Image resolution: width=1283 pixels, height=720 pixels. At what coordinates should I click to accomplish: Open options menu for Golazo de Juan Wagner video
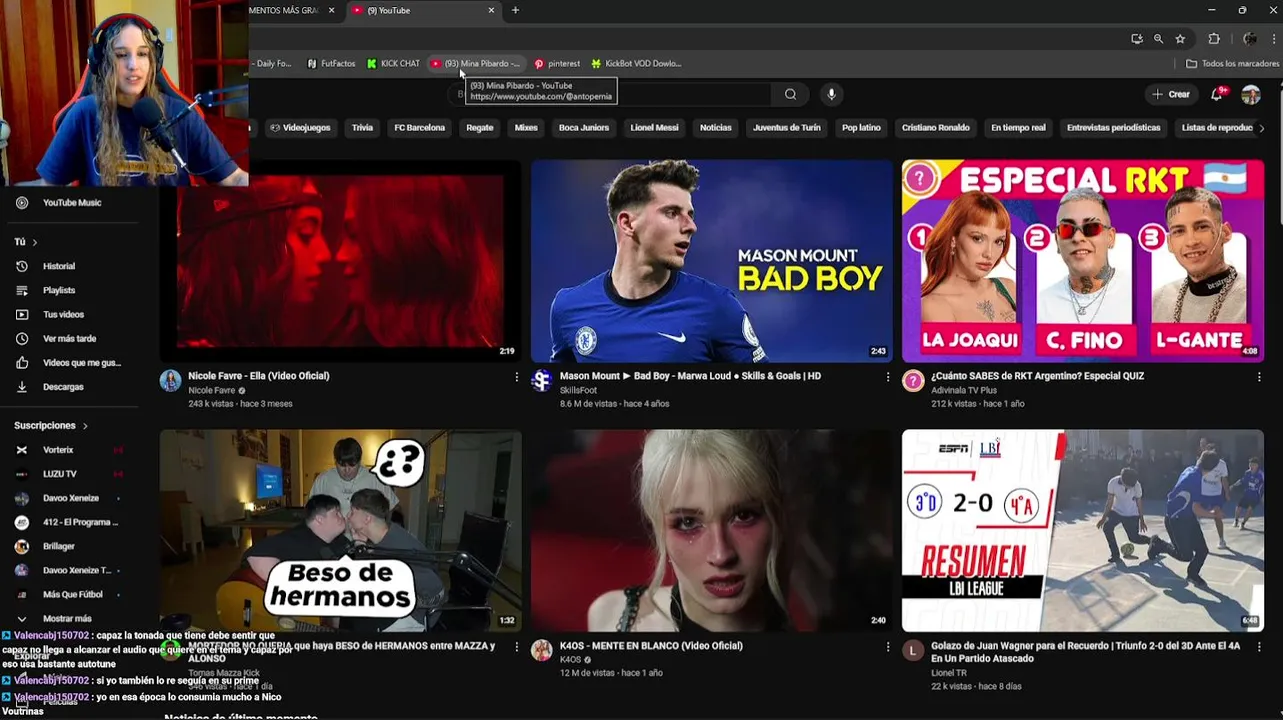[1259, 647]
